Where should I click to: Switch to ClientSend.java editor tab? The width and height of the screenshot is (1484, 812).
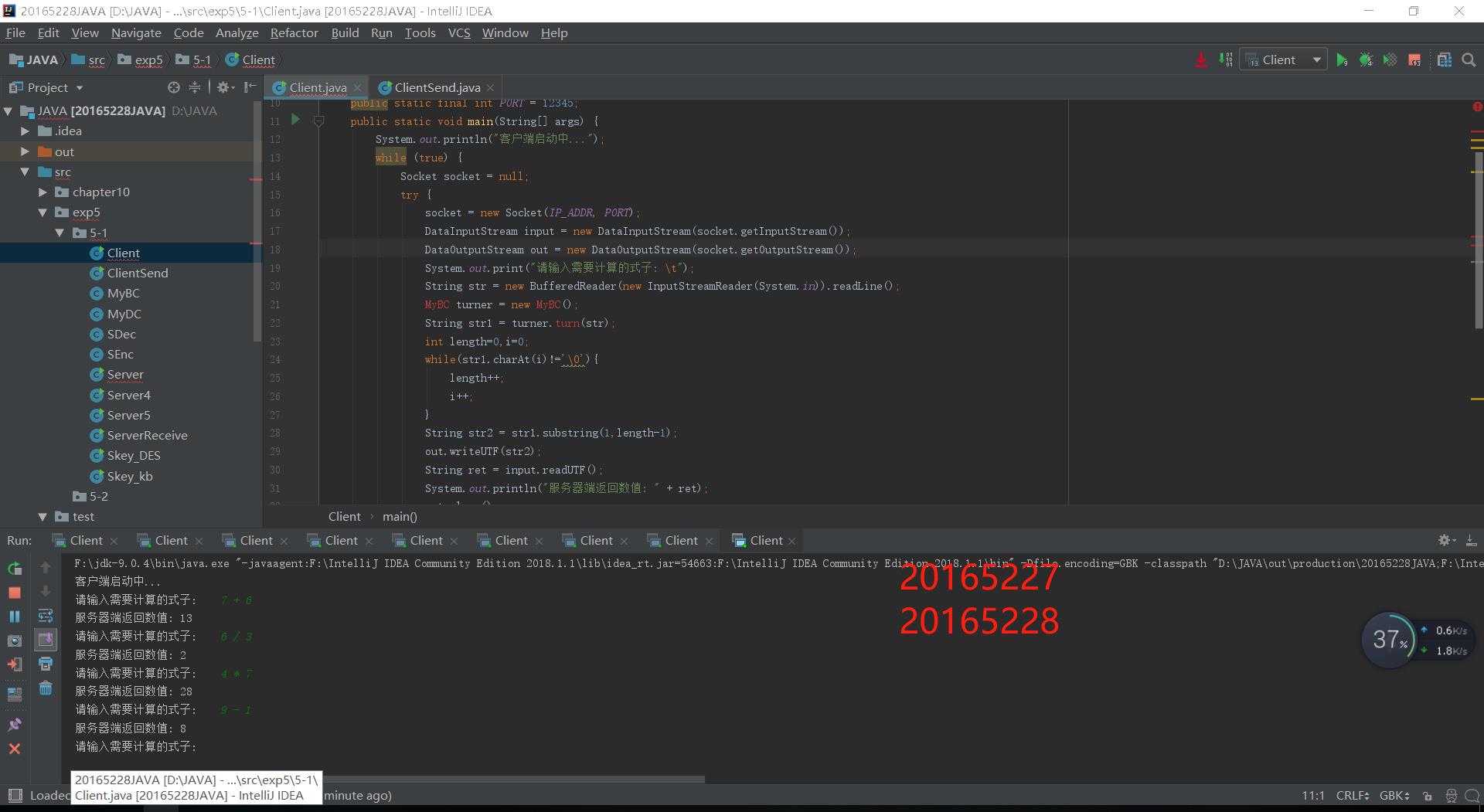coord(437,87)
